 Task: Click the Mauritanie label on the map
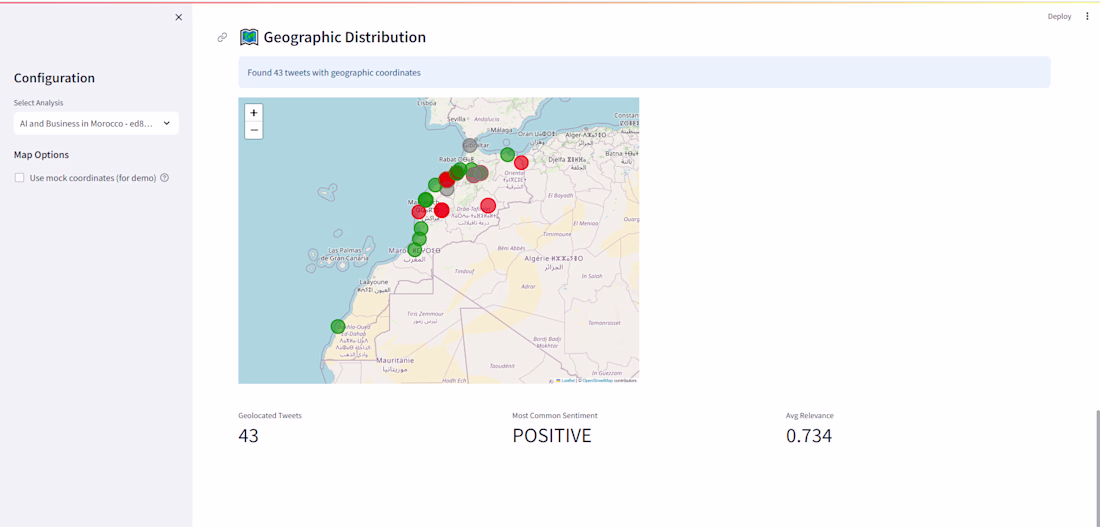click(x=395, y=360)
